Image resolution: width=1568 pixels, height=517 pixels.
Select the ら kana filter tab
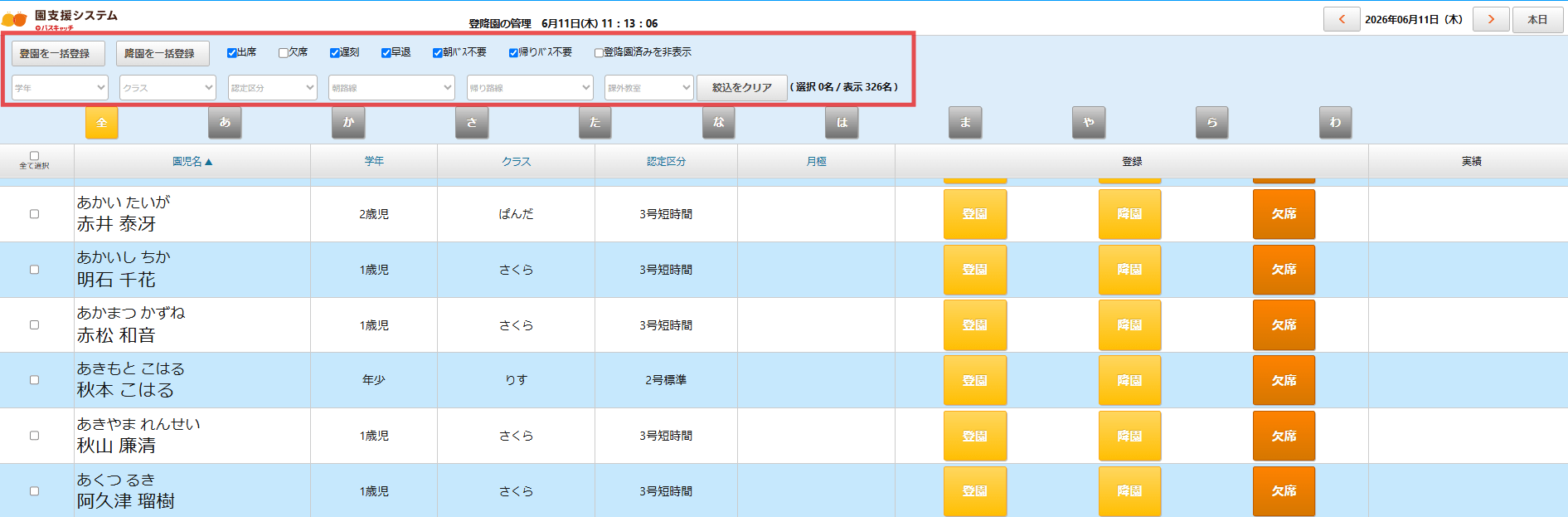(x=1212, y=123)
